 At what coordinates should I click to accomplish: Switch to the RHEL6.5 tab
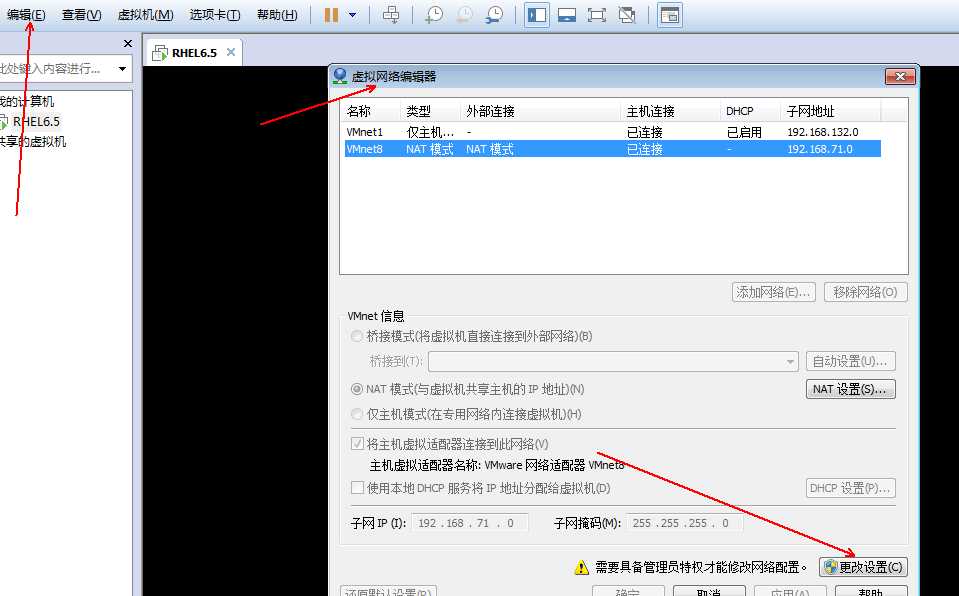(194, 53)
